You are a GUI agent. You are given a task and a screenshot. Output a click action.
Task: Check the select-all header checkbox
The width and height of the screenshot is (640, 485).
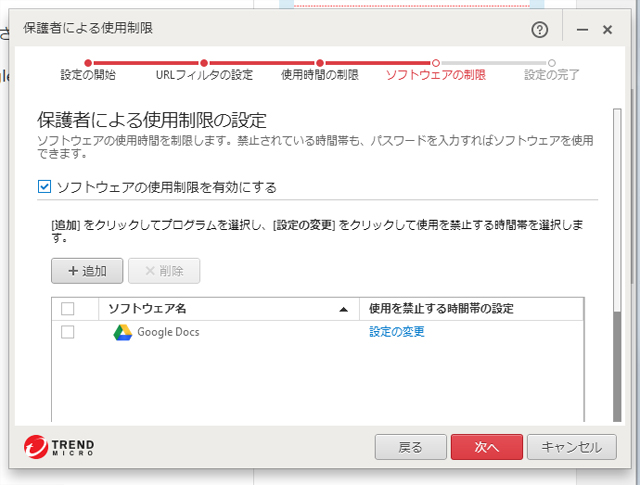(x=68, y=308)
